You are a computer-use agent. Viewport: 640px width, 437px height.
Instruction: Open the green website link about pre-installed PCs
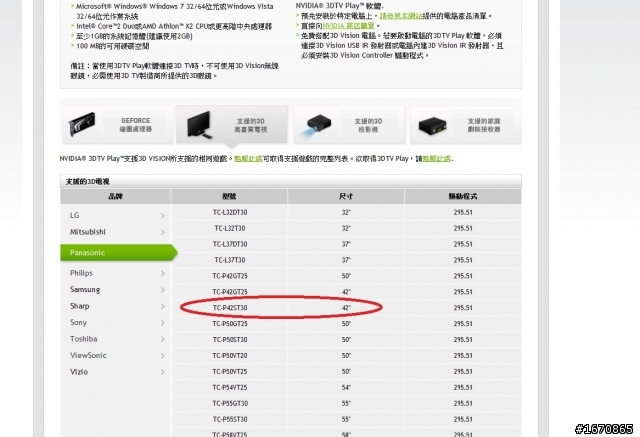401,16
